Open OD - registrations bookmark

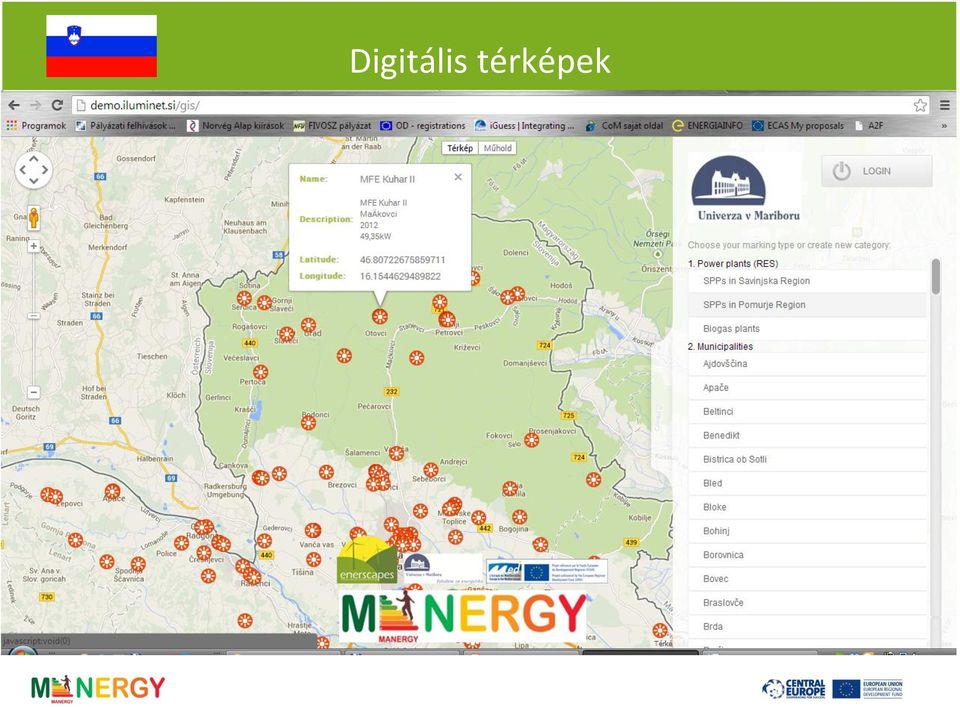pos(422,125)
